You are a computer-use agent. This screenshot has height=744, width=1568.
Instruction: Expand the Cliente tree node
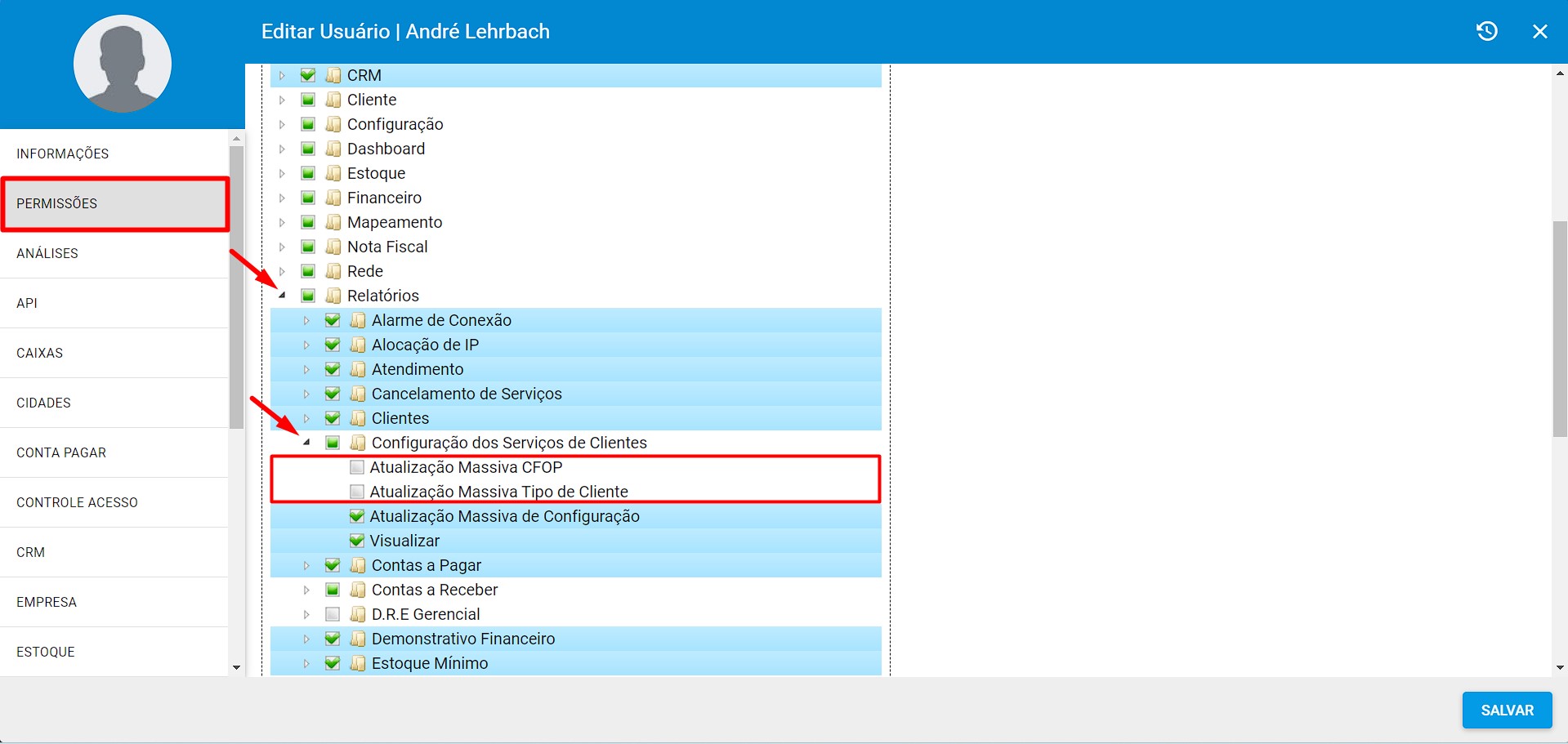282,100
